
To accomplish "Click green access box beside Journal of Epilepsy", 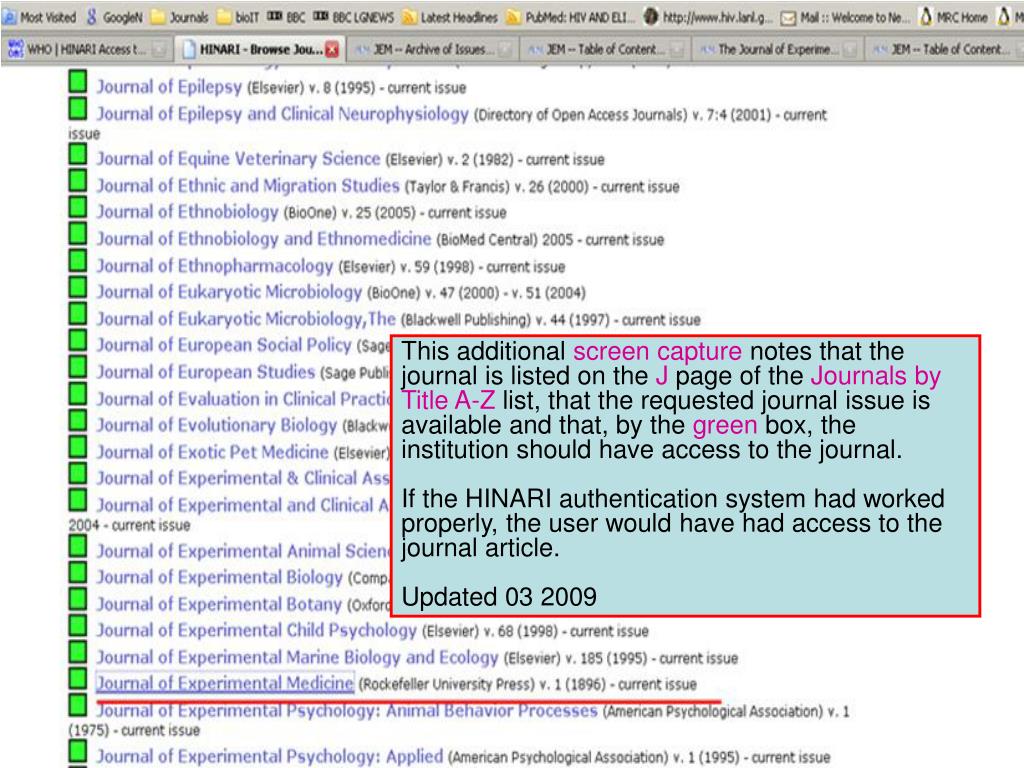I will pyautogui.click(x=78, y=82).
